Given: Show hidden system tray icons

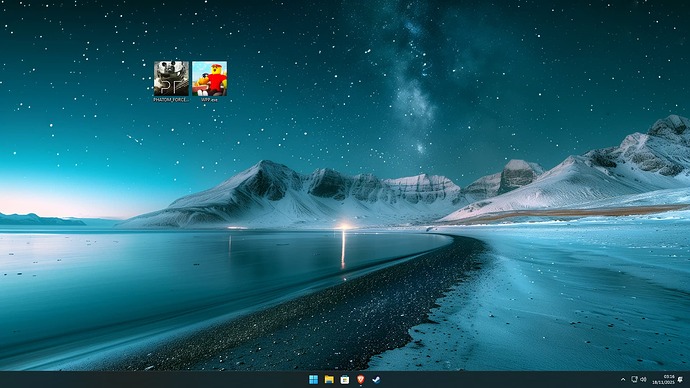Looking at the screenshot, I should click(x=623, y=379).
